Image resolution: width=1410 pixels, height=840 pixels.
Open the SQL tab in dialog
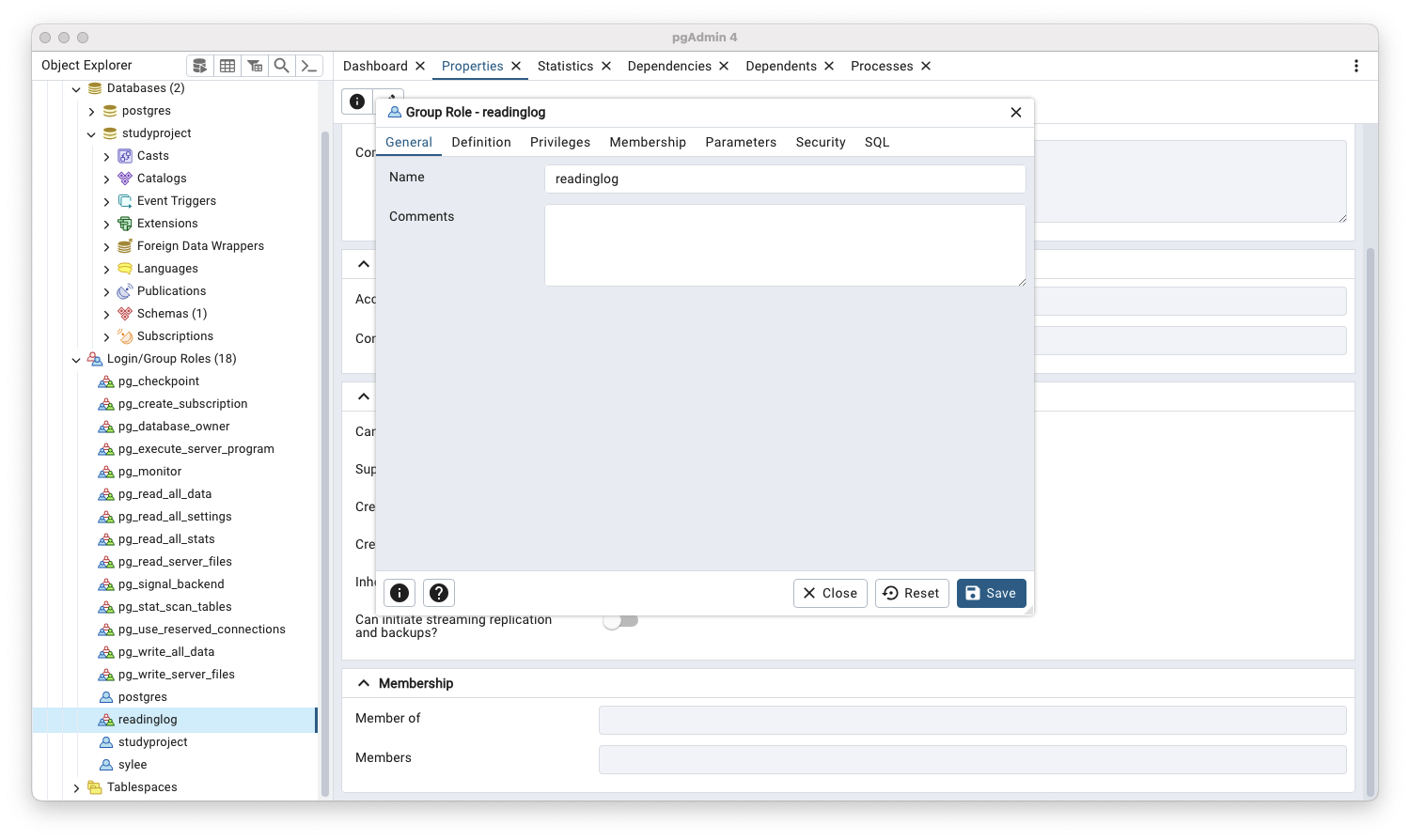[x=877, y=142]
